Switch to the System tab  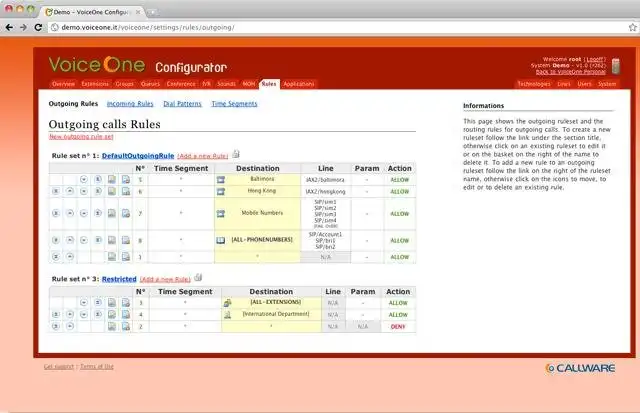pos(607,84)
